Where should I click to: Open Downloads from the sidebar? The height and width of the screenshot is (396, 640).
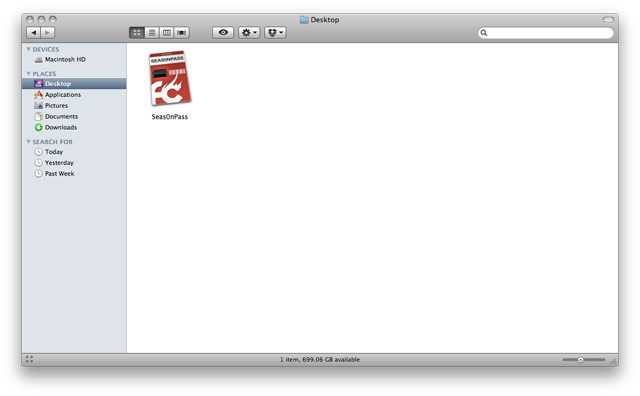pos(74,127)
